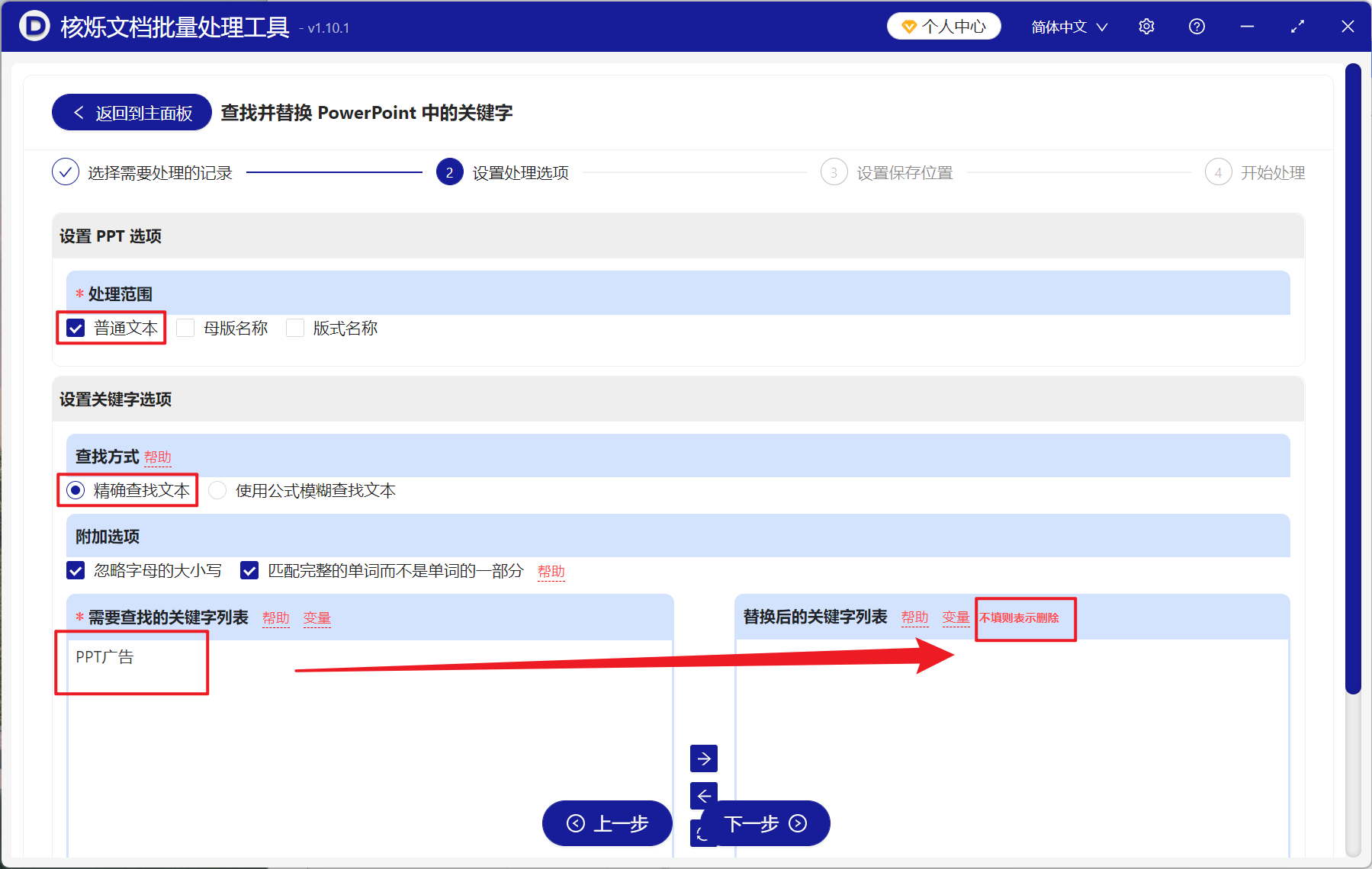Open the 简体中文 language dropdown
1372x869 pixels.
[1067, 26]
